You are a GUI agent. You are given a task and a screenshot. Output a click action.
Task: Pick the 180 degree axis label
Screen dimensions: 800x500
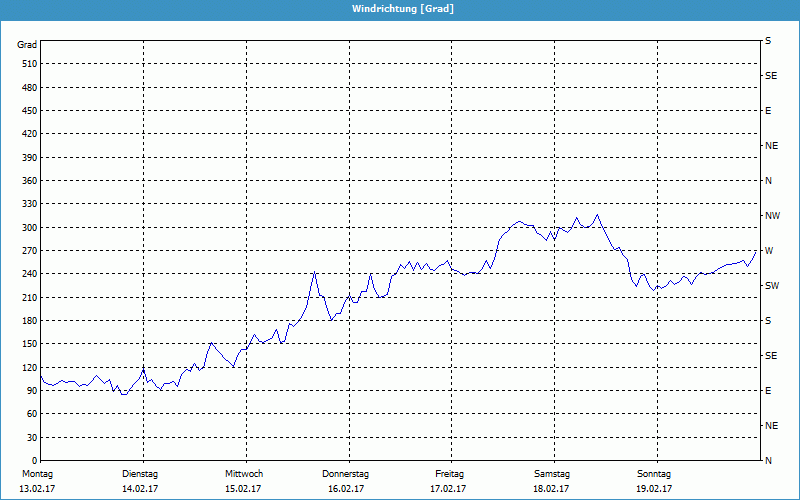27,321
